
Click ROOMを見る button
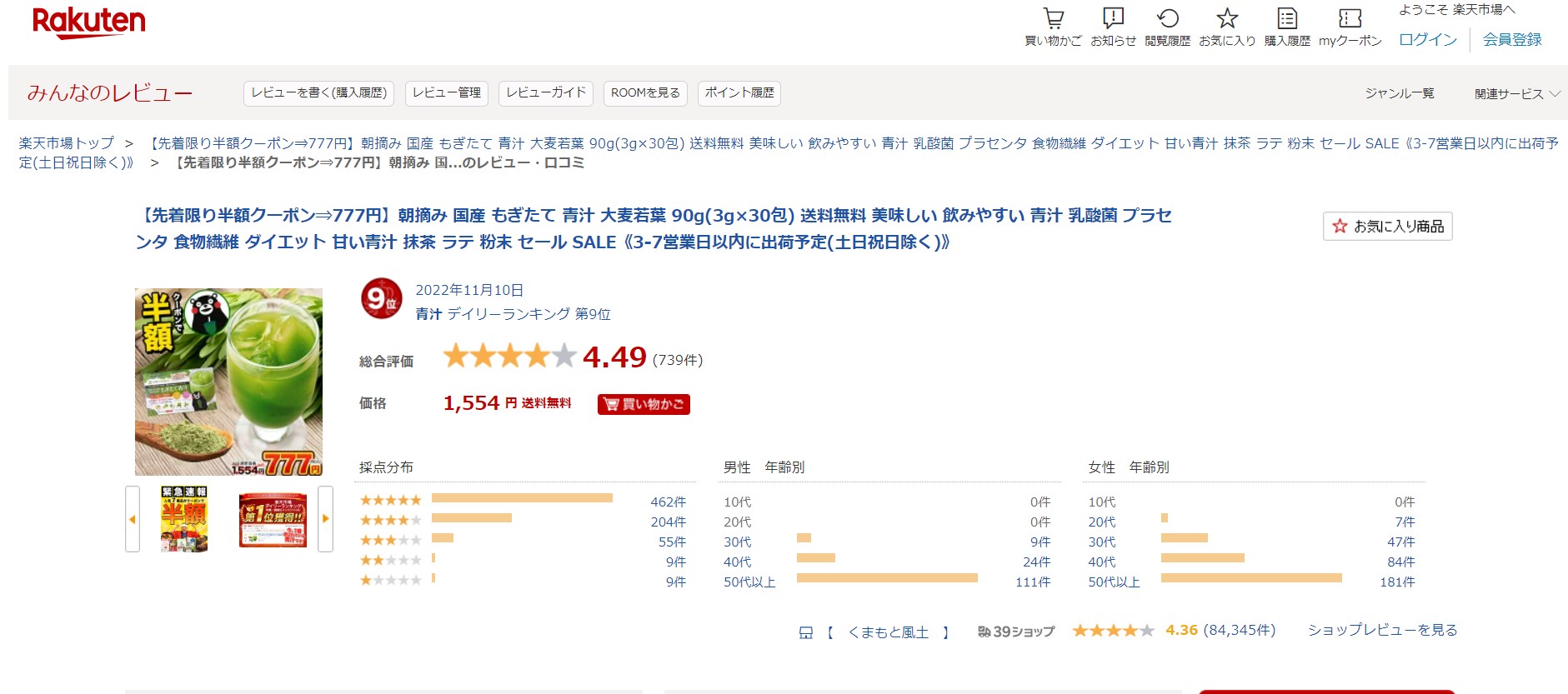click(x=645, y=92)
